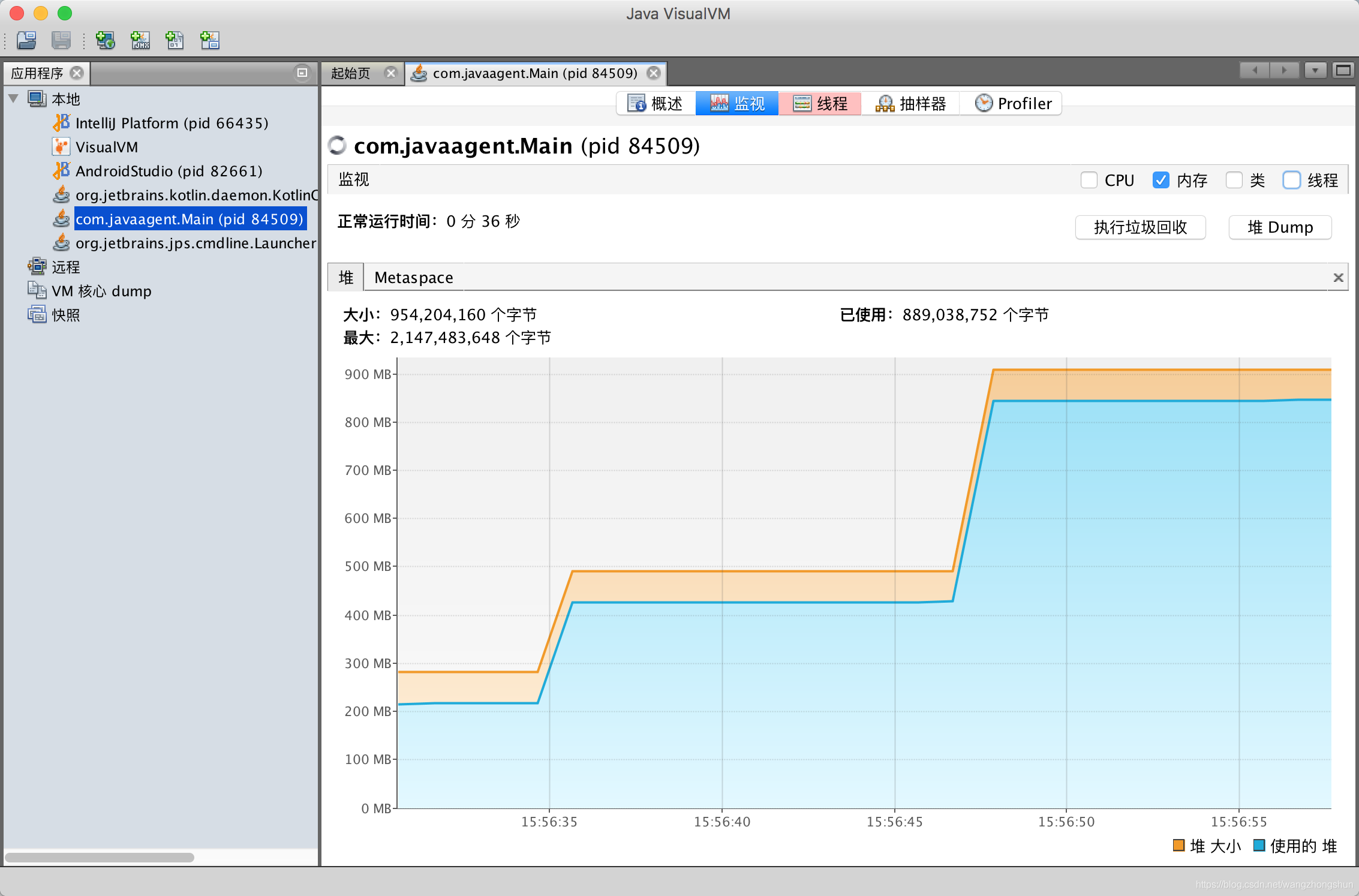Open the tab list dropdown arrow
1359x896 pixels.
(x=1315, y=71)
